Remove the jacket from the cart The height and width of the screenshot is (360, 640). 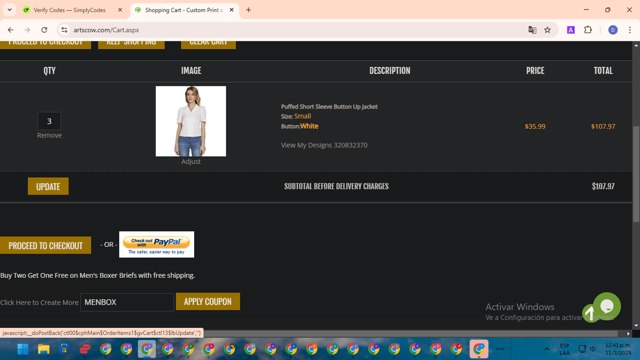click(49, 136)
